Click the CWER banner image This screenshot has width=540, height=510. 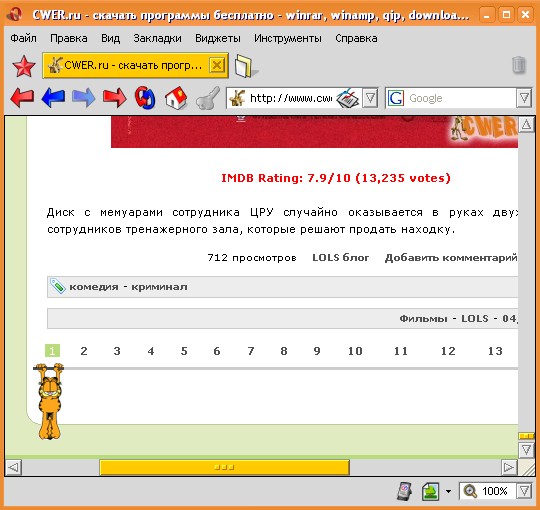pyautogui.click(x=314, y=132)
